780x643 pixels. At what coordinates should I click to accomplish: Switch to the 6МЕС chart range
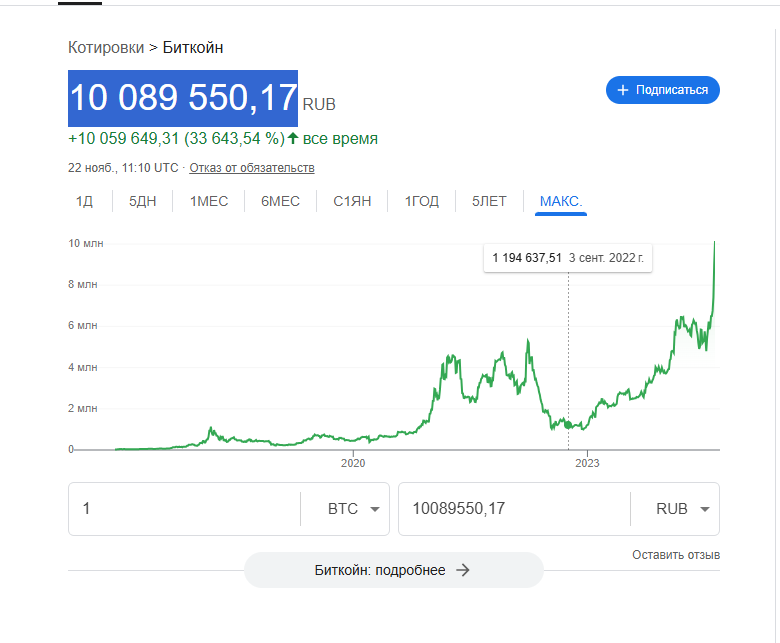(x=281, y=201)
